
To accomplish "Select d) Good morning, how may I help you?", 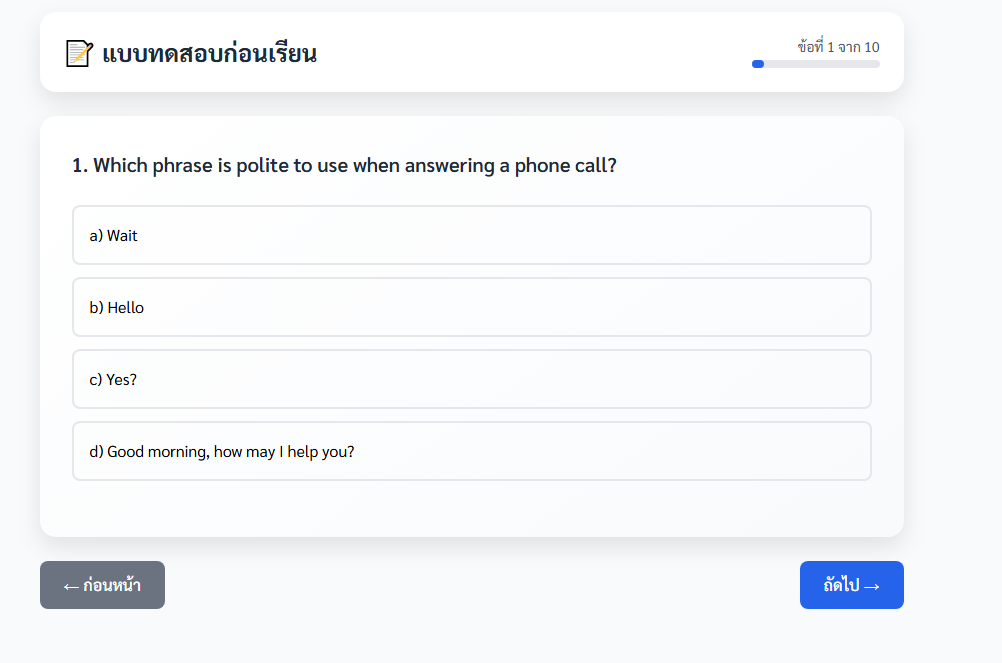I will [x=472, y=451].
